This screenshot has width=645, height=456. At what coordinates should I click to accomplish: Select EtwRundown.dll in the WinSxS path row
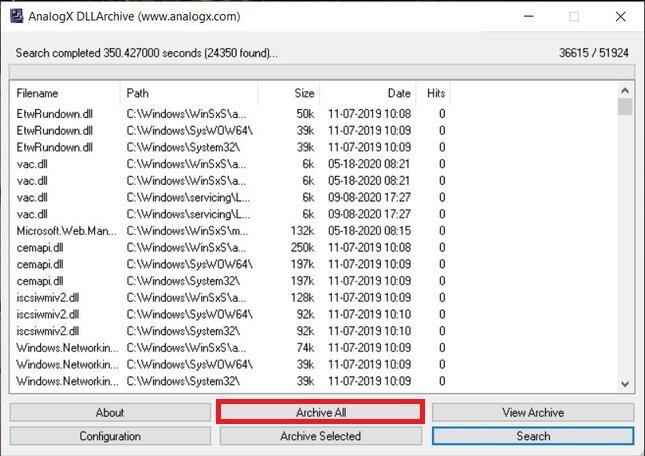[x=231, y=114]
